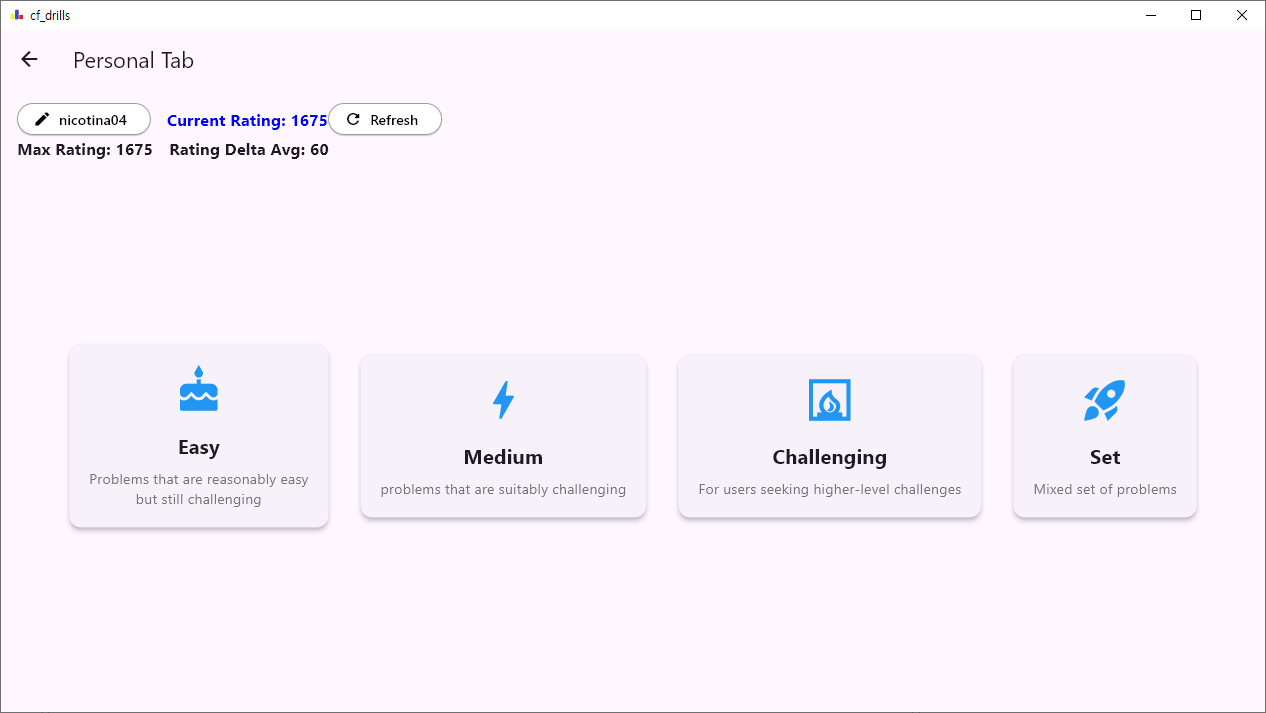Open the Easy problems card title
The width and height of the screenshot is (1266, 713).
(x=198, y=447)
